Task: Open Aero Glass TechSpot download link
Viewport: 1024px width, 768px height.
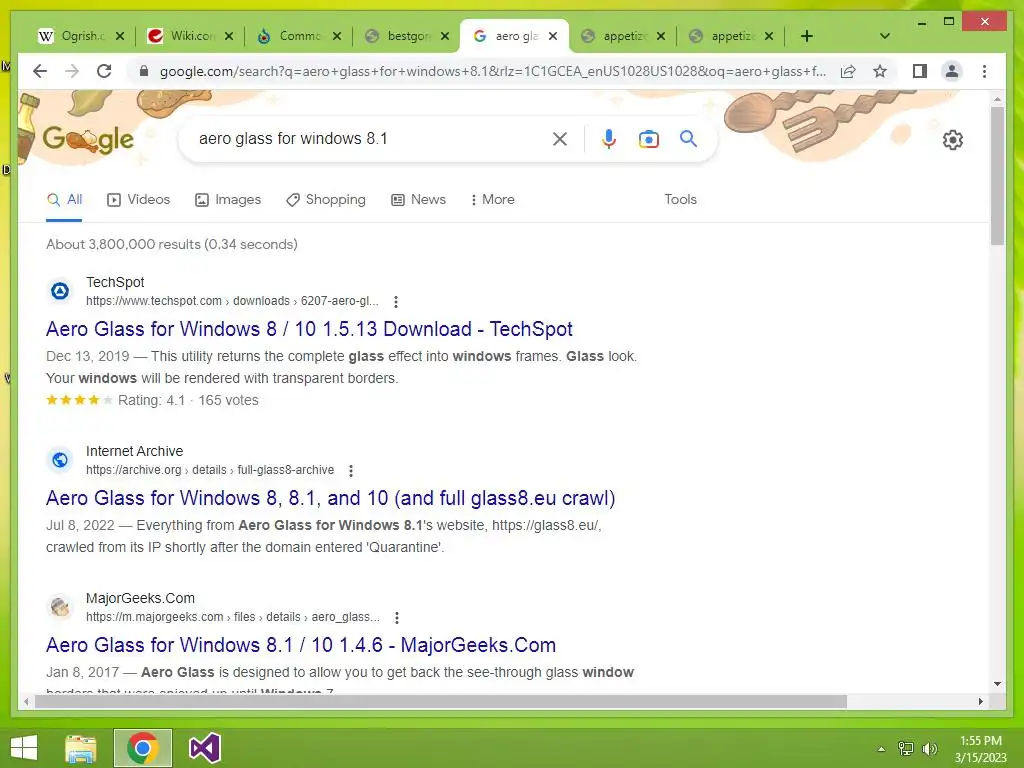Action: (309, 329)
